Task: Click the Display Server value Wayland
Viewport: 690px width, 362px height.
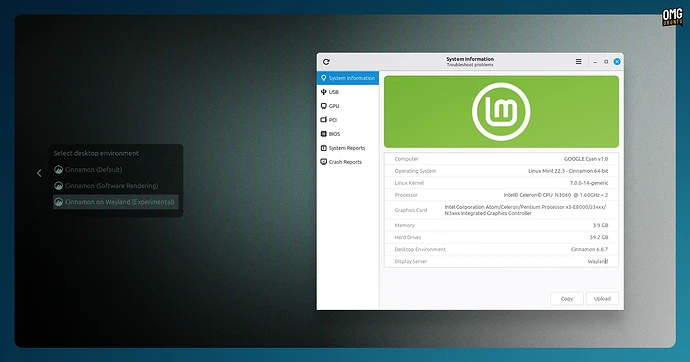Action: (598, 261)
